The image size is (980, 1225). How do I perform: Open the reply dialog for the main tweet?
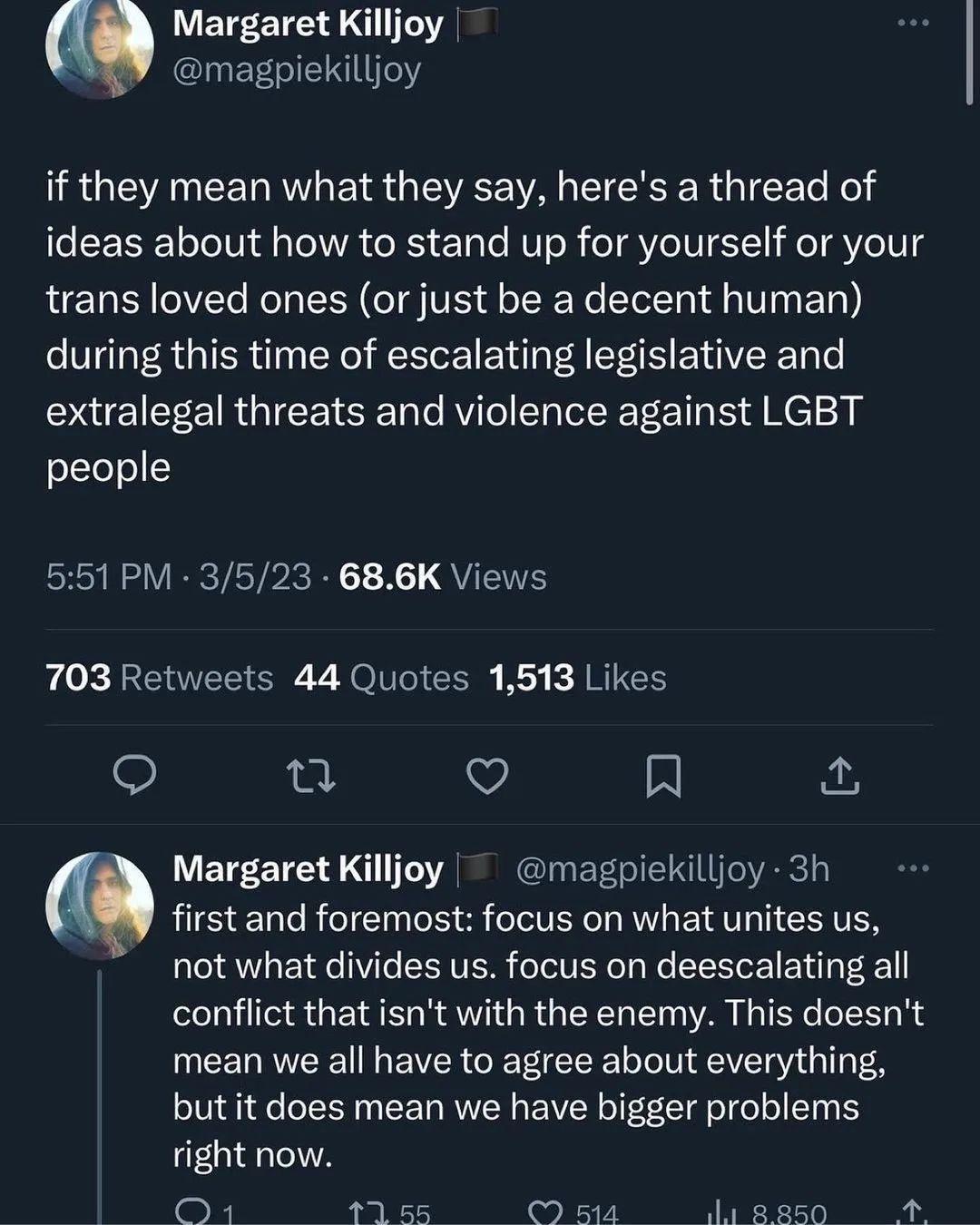point(136,776)
